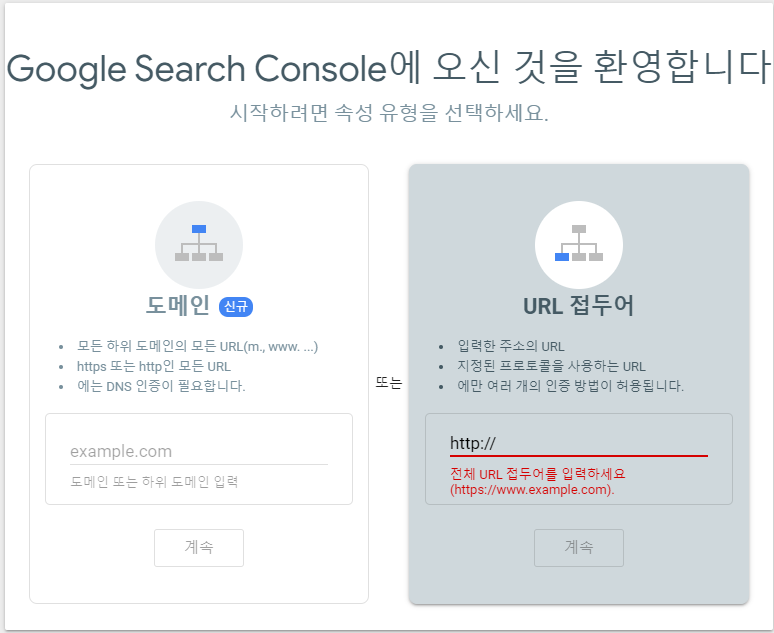Click 계속 button under URL prefix card
The width and height of the screenshot is (774, 633).
(579, 548)
